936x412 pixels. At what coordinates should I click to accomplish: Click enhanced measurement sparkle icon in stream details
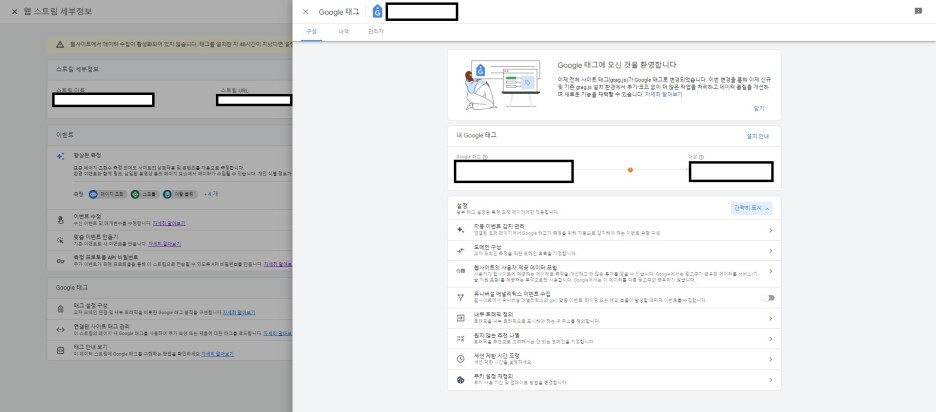point(60,156)
